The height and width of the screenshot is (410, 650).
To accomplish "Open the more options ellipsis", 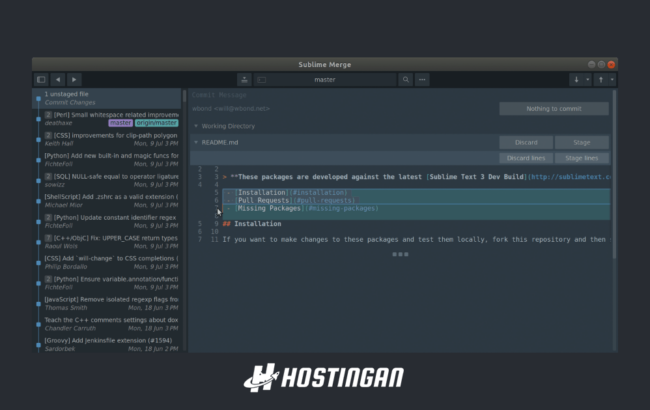I will [422, 80].
